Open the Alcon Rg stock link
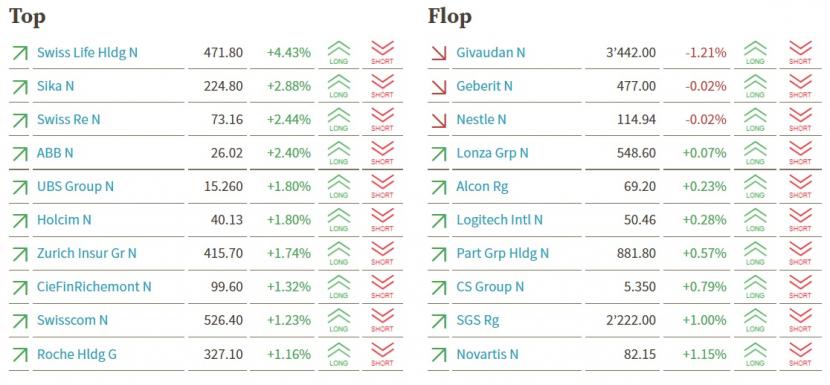 point(482,186)
